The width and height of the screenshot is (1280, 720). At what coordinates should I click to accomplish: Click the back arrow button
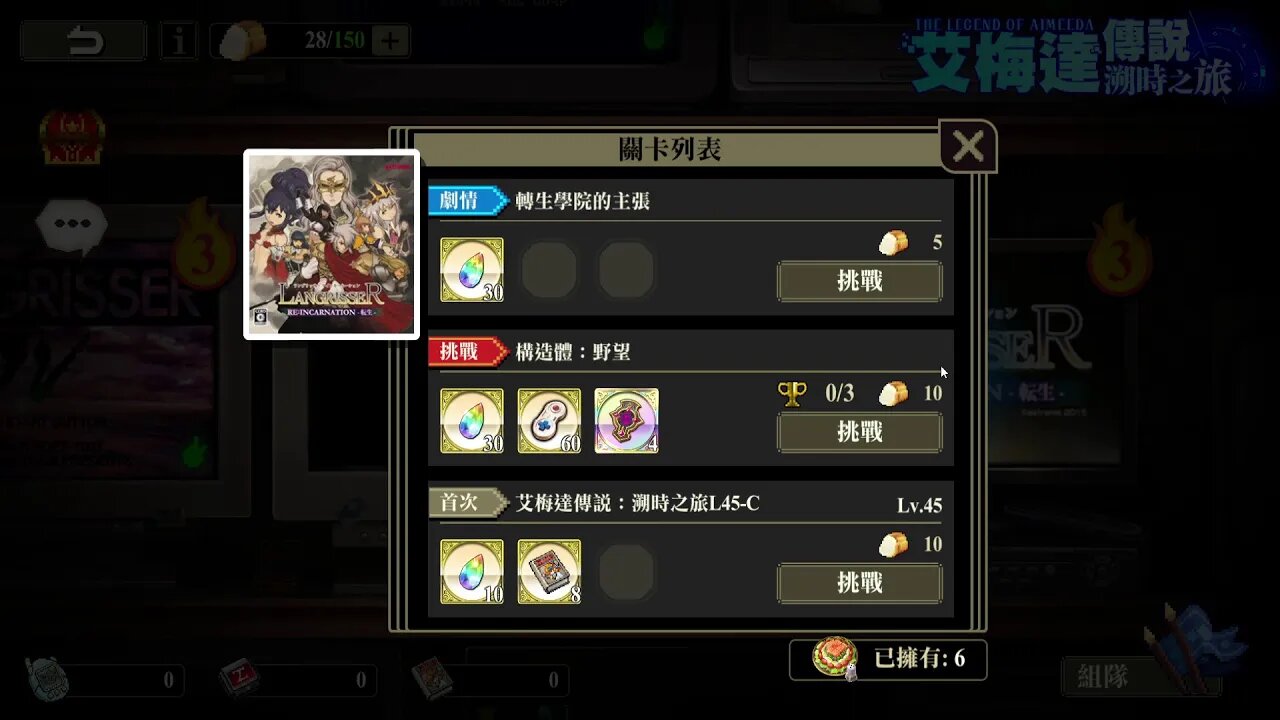(84, 41)
